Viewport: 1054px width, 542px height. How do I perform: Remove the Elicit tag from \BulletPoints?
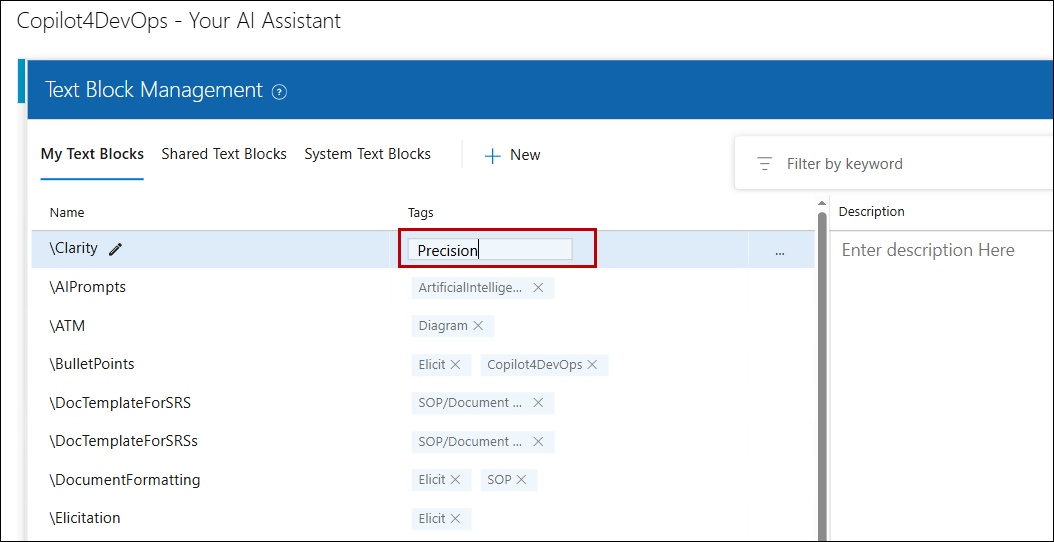click(x=455, y=364)
